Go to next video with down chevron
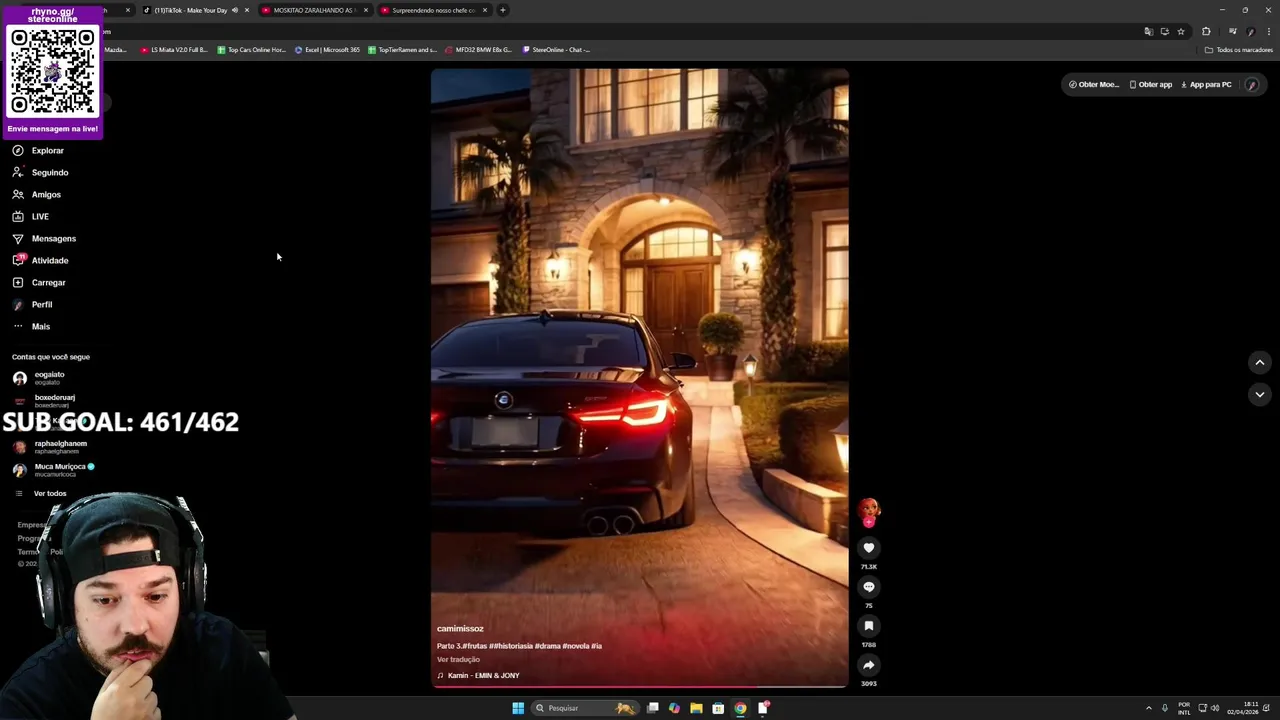Screen dimensions: 1280x720 1259,394
